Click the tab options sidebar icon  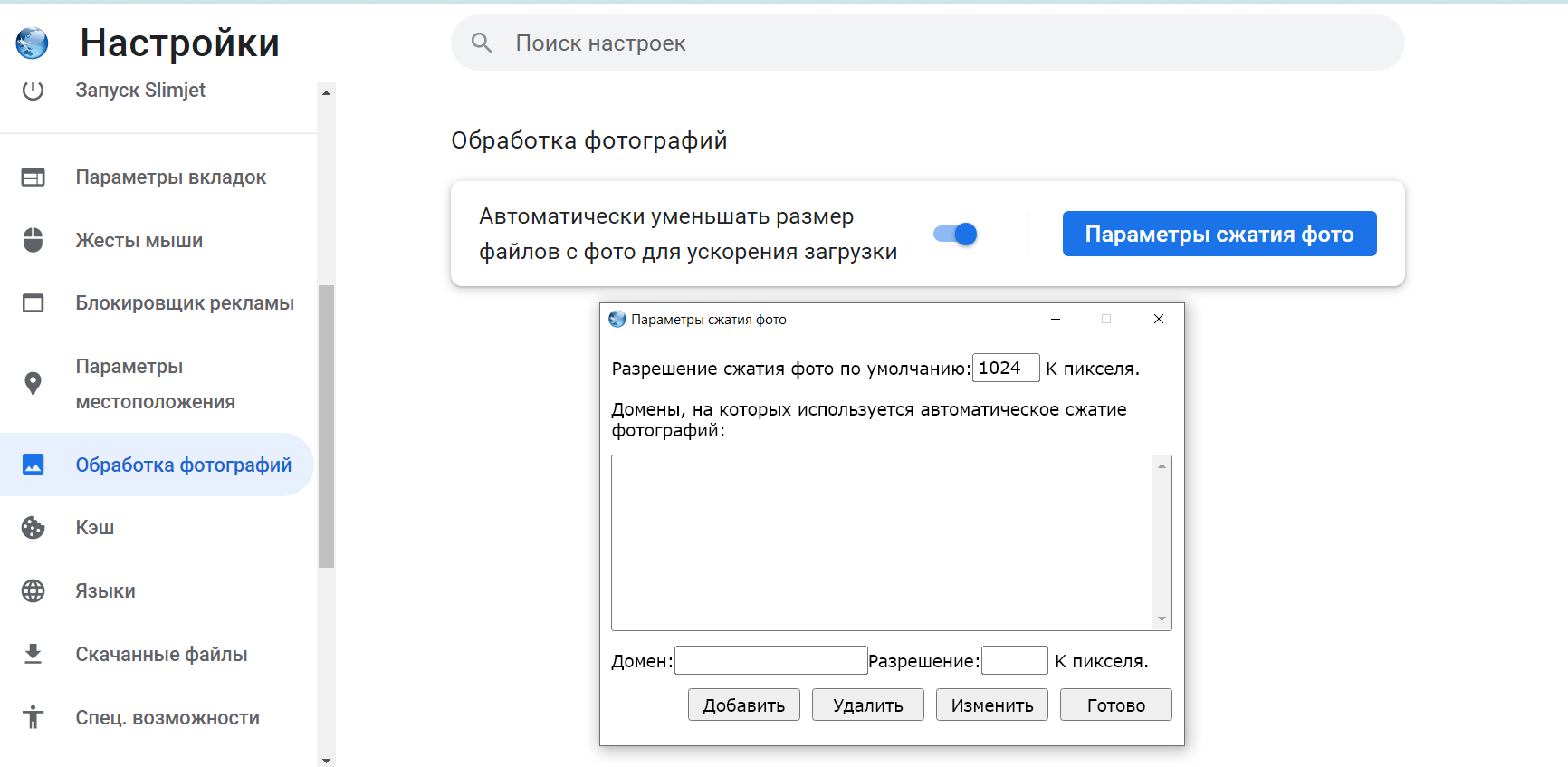(33, 177)
